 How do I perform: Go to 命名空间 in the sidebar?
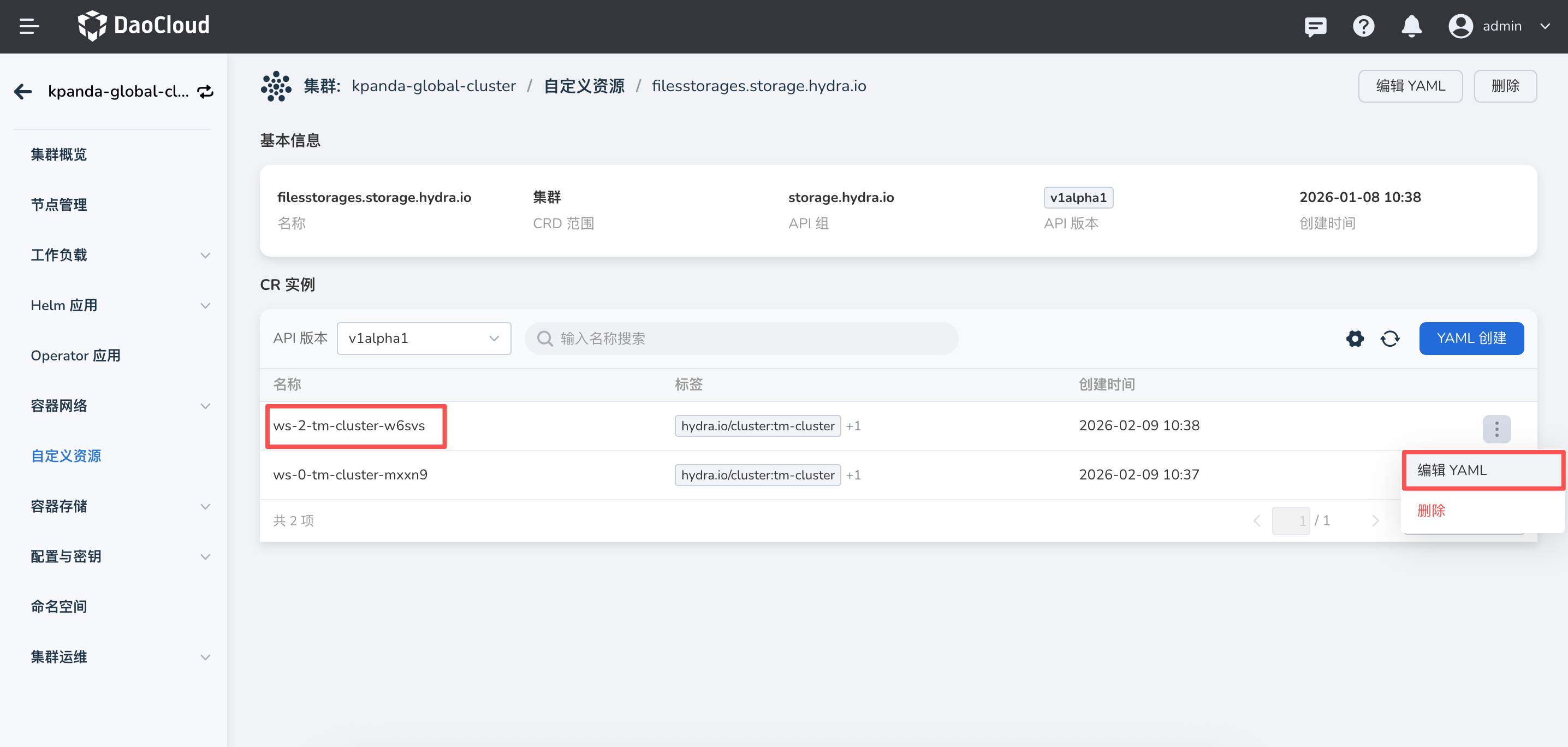tap(59, 606)
